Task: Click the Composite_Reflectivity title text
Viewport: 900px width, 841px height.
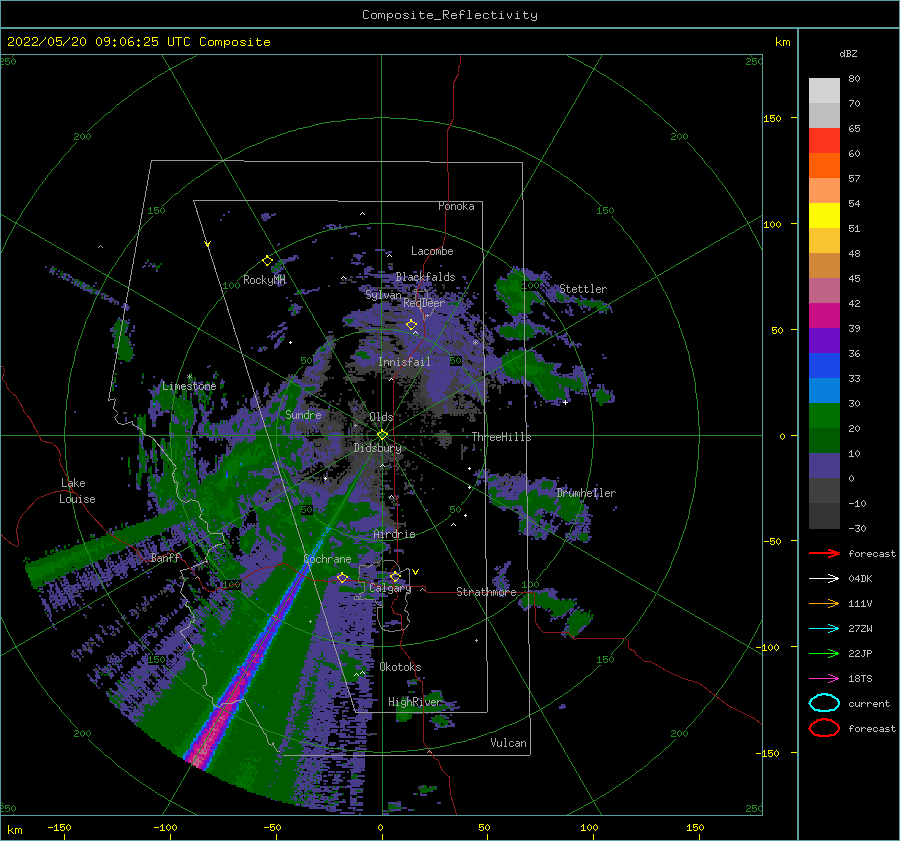Action: (x=450, y=15)
